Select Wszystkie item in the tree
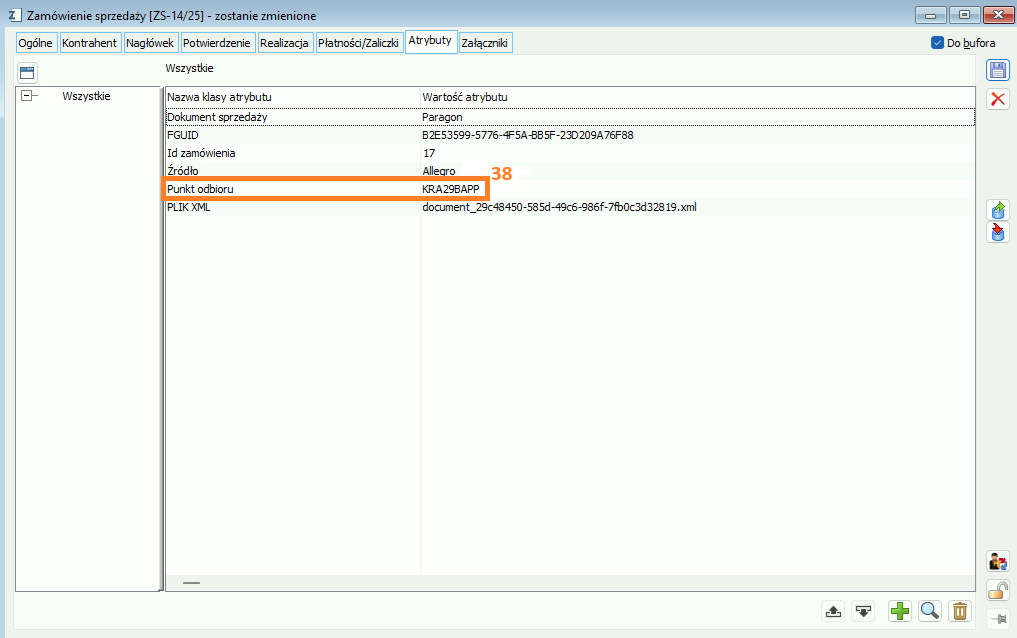1017x638 pixels. coord(86,96)
